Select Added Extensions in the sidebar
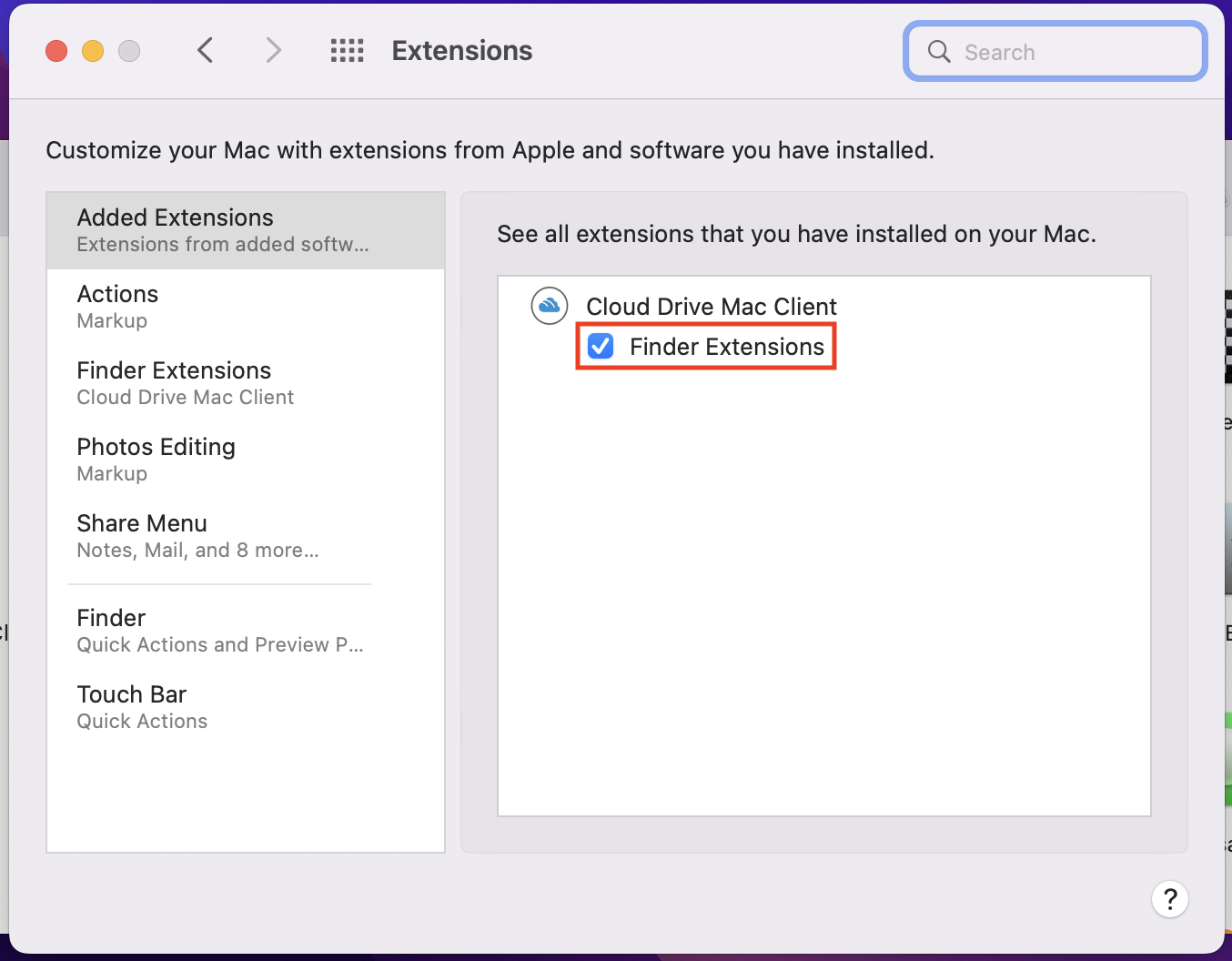This screenshot has width=1232, height=961. (246, 230)
